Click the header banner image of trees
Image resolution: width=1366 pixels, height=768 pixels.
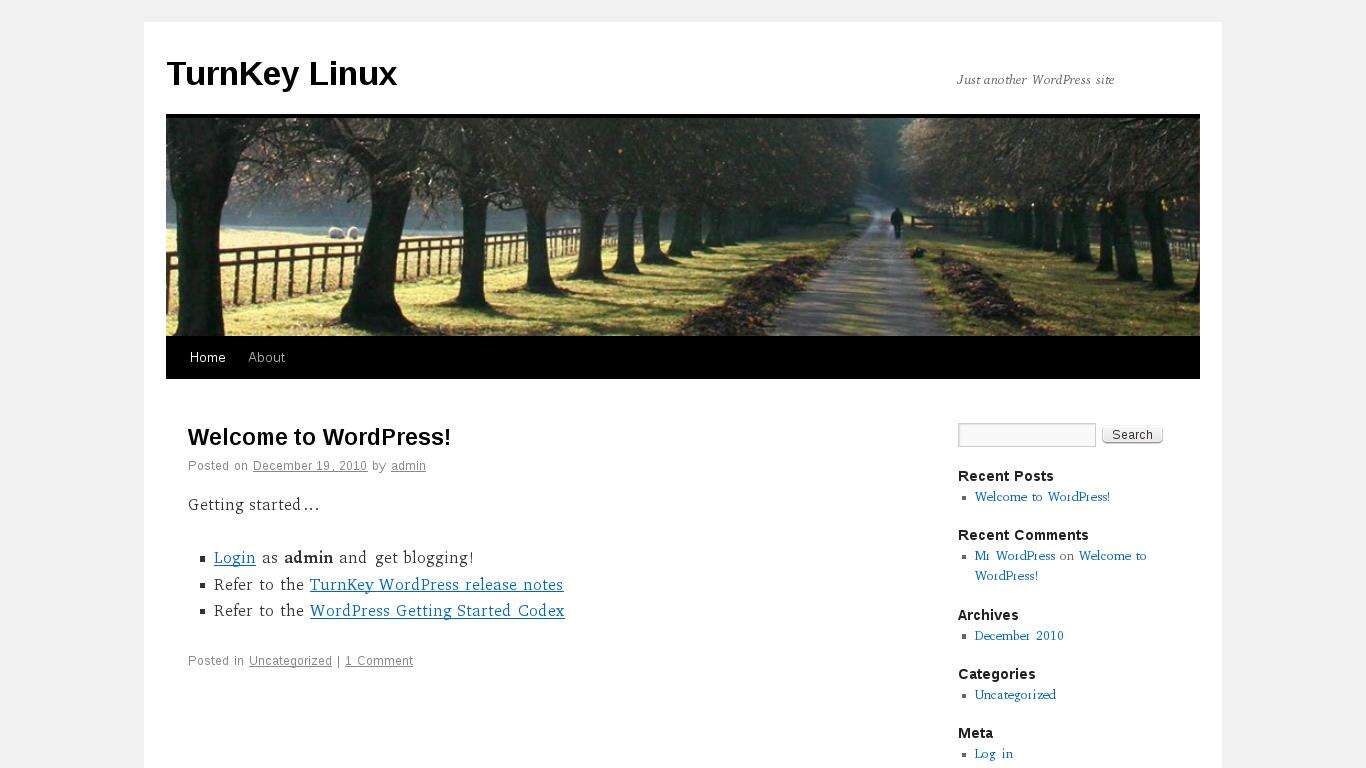(683, 227)
